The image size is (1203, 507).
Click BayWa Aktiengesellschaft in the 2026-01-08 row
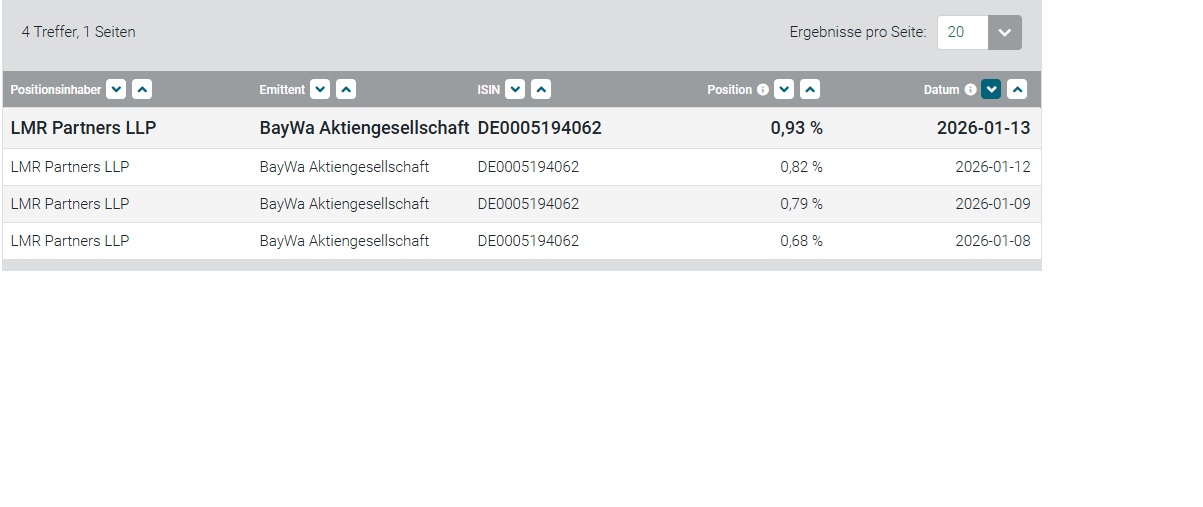pyautogui.click(x=344, y=241)
